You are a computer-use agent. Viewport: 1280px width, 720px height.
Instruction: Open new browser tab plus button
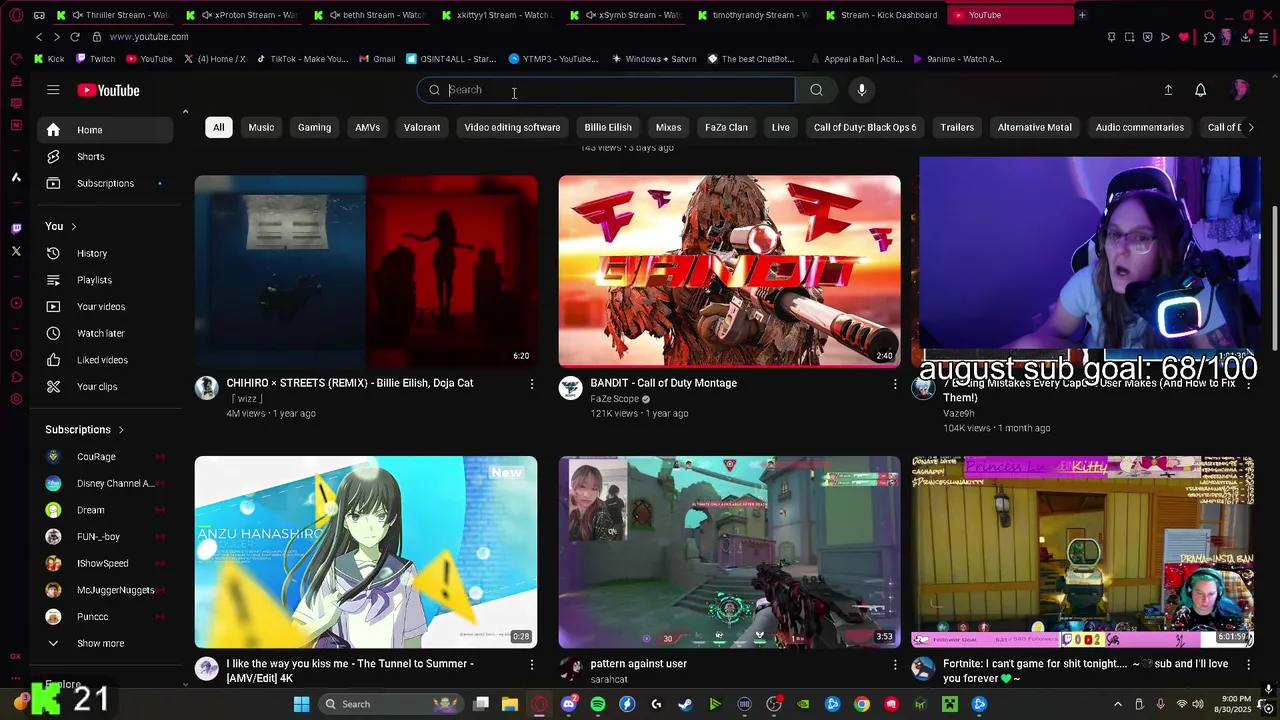coord(1081,15)
